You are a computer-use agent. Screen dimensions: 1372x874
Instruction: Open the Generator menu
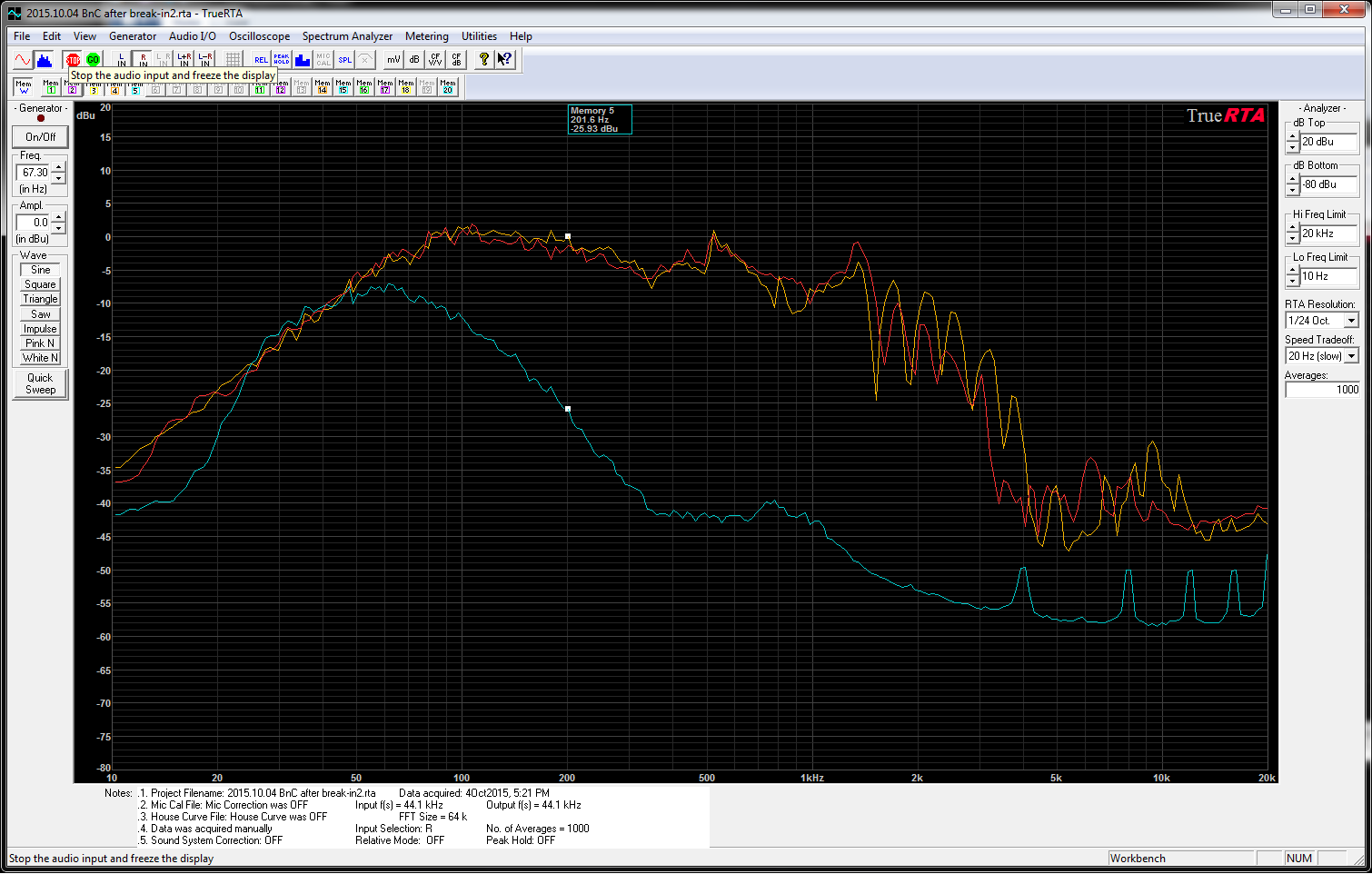click(x=133, y=36)
